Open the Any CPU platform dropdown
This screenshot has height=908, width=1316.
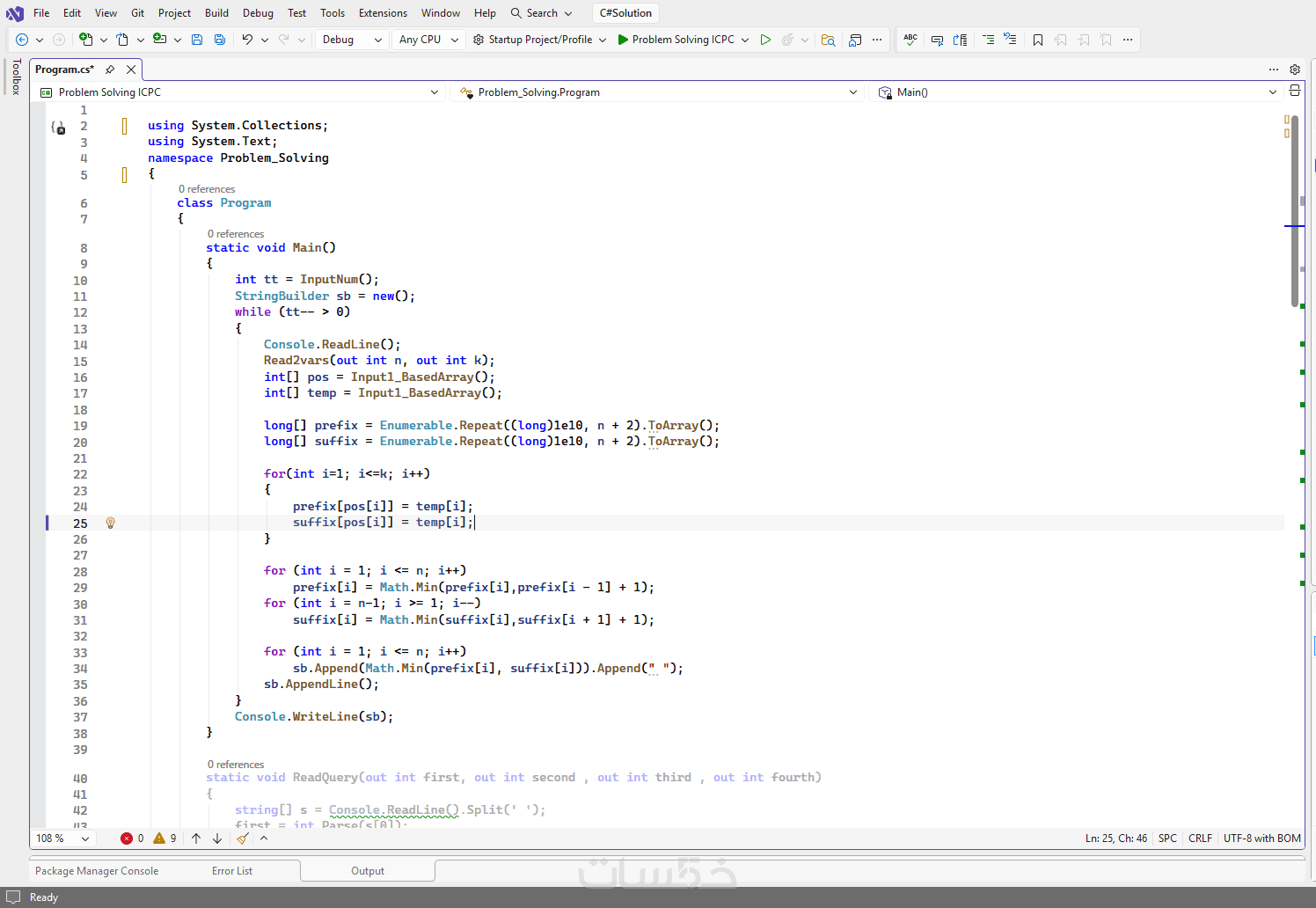click(x=428, y=40)
